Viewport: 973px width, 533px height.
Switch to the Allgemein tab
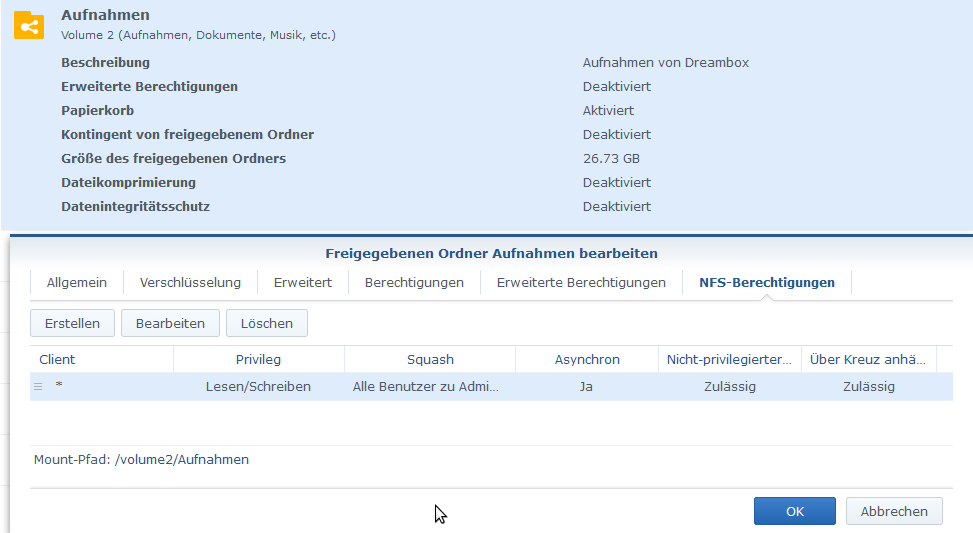click(76, 283)
